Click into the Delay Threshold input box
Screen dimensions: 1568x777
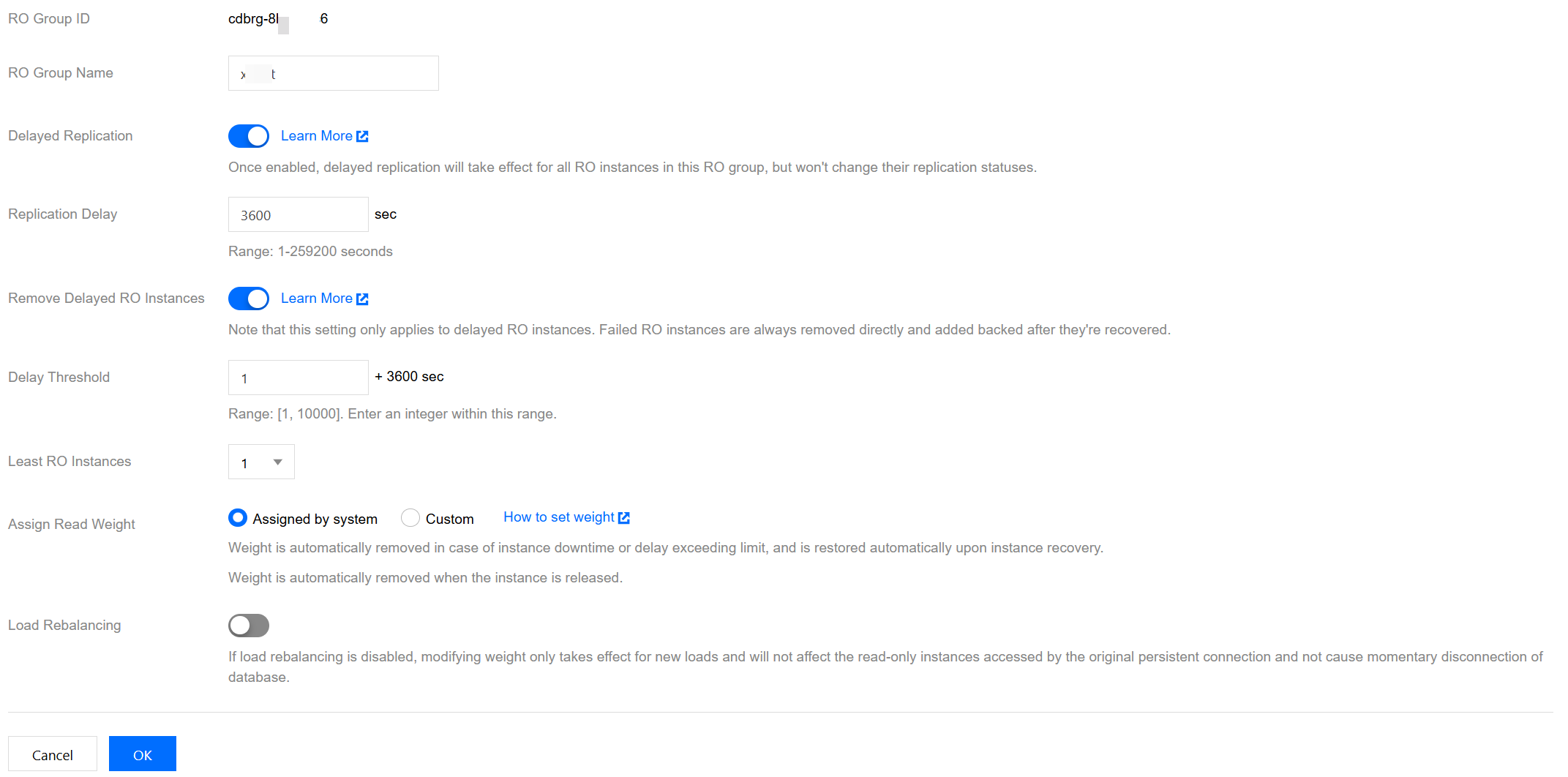click(298, 378)
